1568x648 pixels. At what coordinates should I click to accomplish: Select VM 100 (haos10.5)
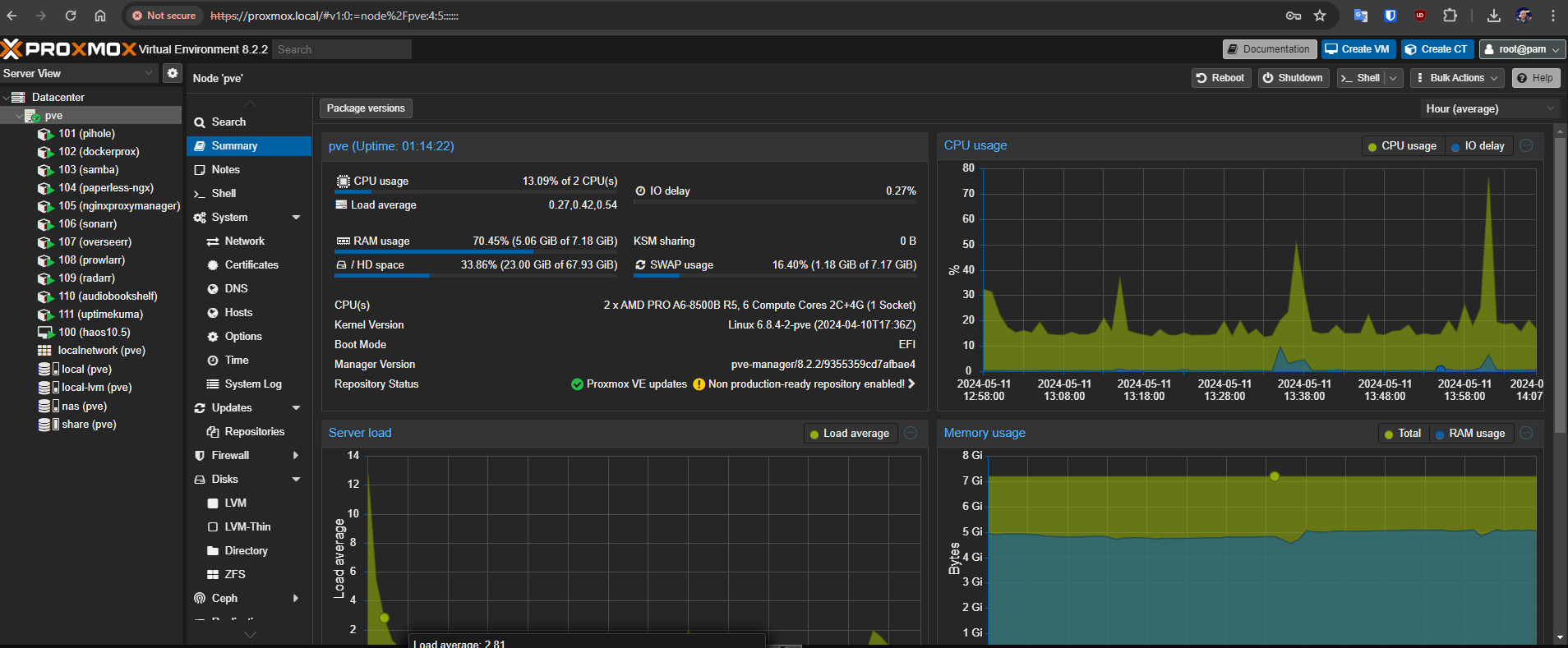tap(94, 332)
